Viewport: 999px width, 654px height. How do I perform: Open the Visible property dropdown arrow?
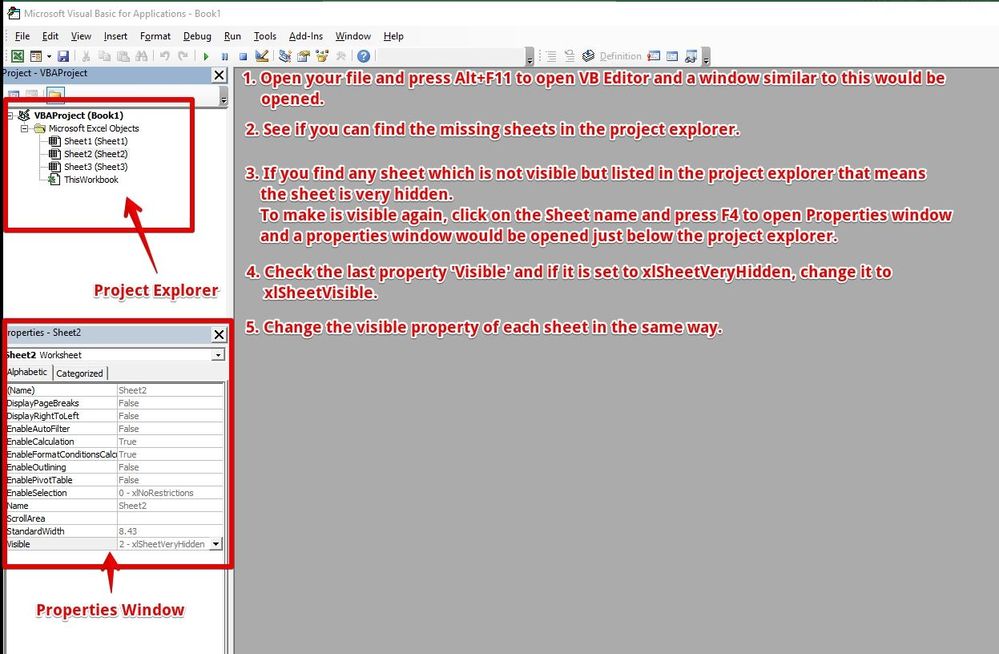[216, 544]
